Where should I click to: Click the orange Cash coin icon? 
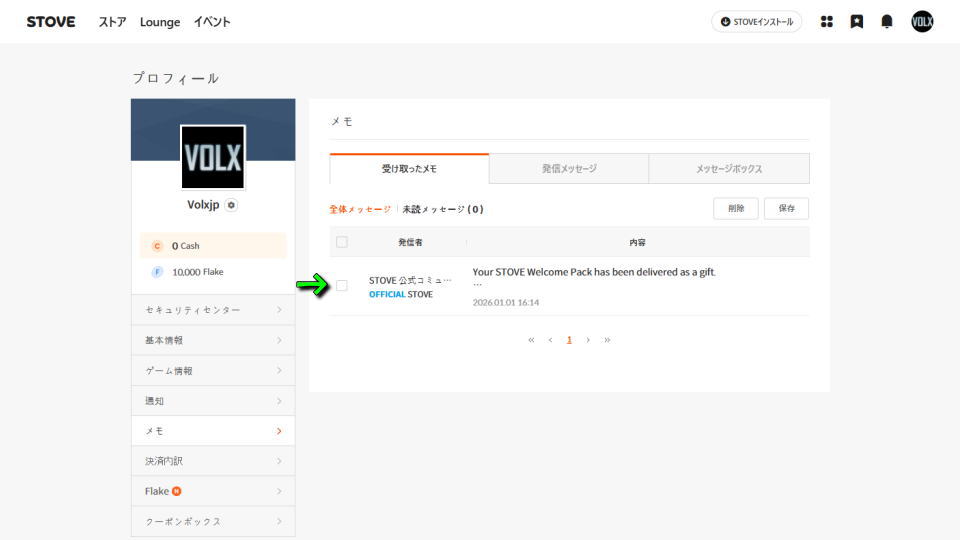point(157,246)
